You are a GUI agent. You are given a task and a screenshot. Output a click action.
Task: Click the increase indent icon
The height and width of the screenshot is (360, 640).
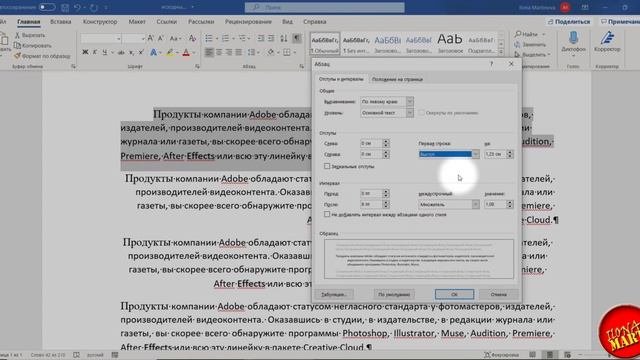pyautogui.click(x=271, y=38)
